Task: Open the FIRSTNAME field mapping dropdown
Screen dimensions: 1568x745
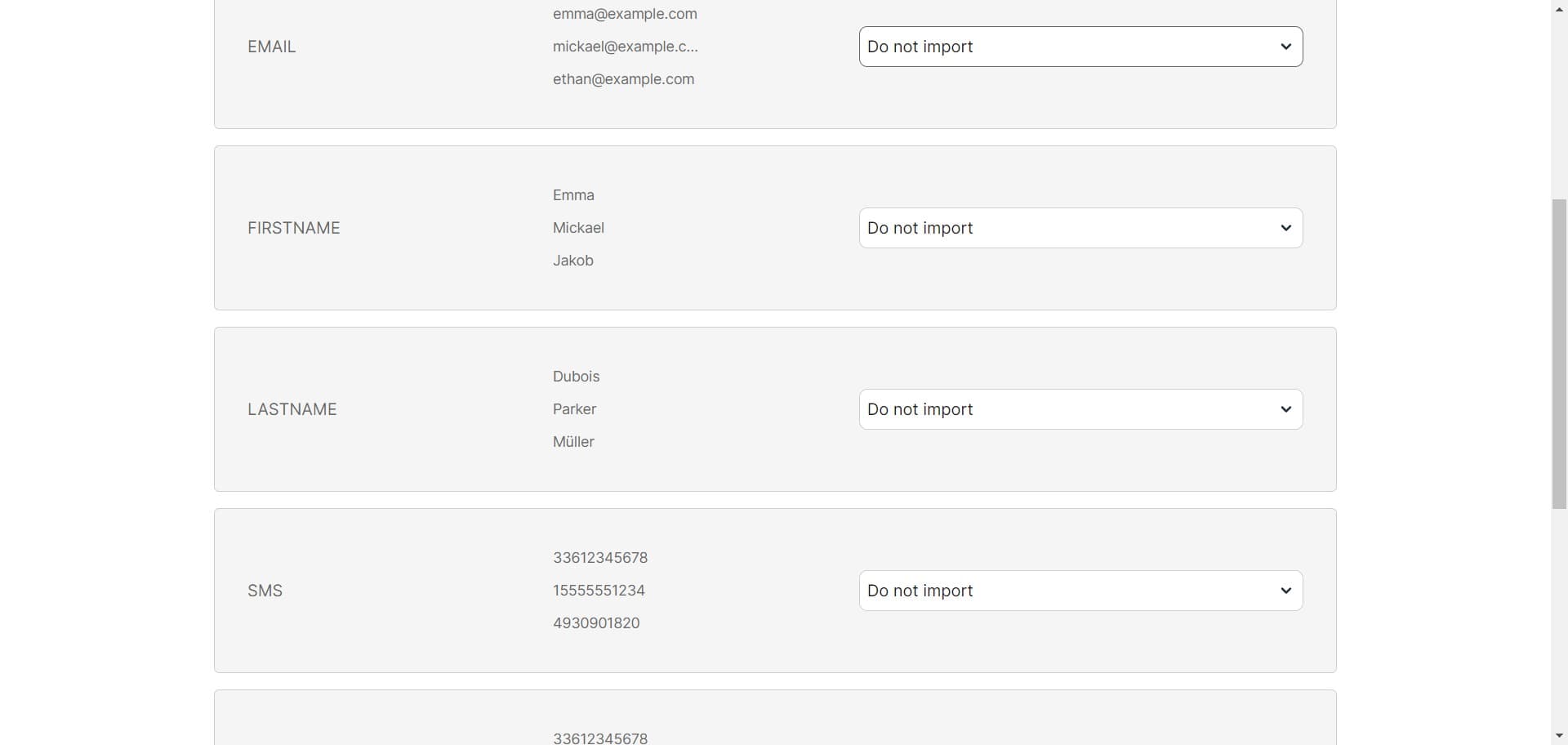Action: click(x=1080, y=228)
